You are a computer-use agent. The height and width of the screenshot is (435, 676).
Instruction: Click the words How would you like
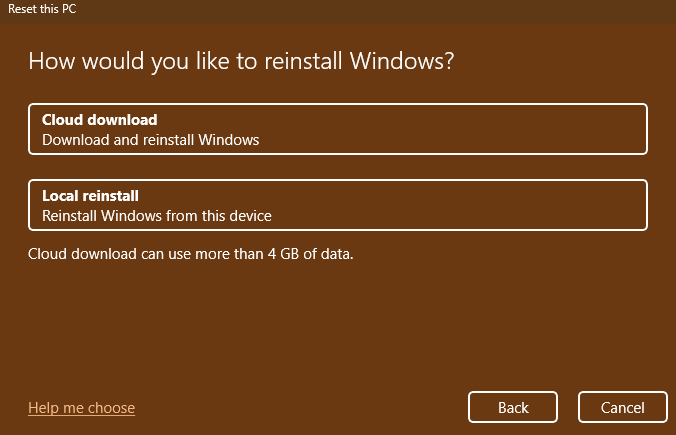pyautogui.click(x=108, y=61)
